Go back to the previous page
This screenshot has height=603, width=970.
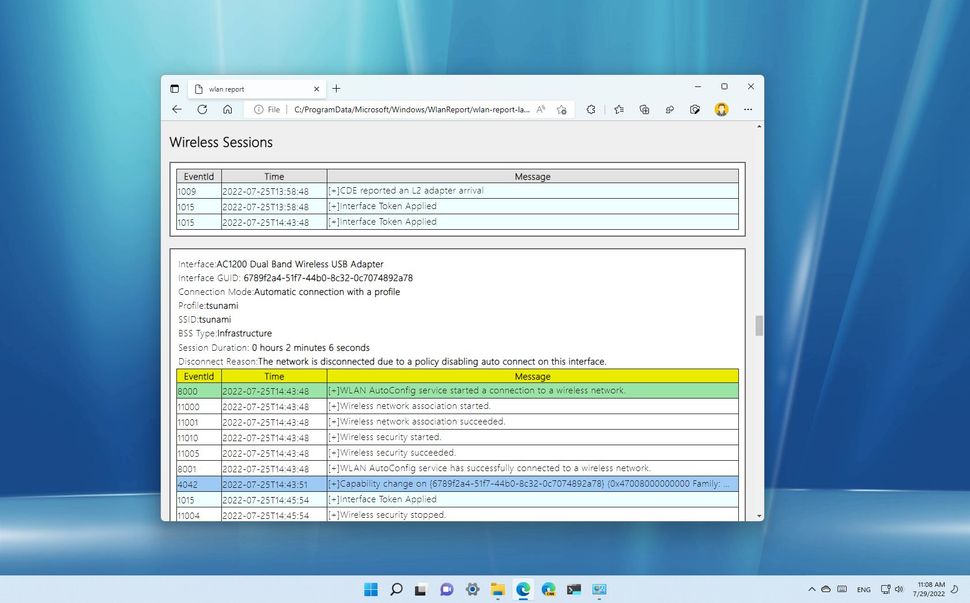(x=176, y=110)
